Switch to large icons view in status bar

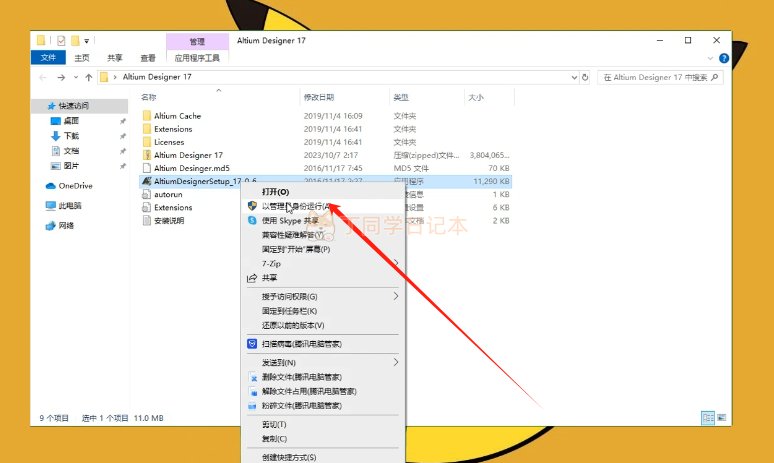721,418
